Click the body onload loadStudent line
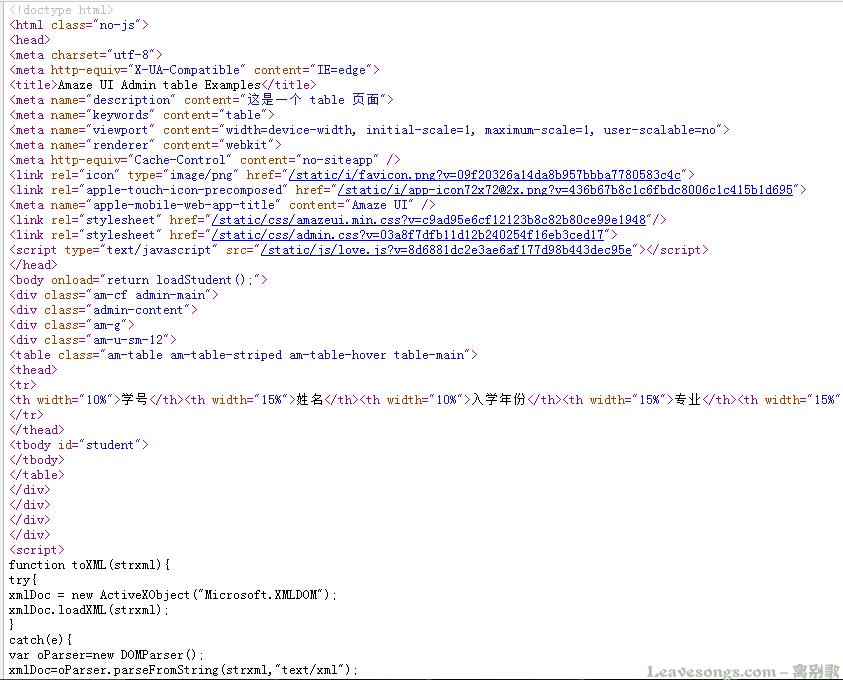843x680 pixels. click(138, 280)
